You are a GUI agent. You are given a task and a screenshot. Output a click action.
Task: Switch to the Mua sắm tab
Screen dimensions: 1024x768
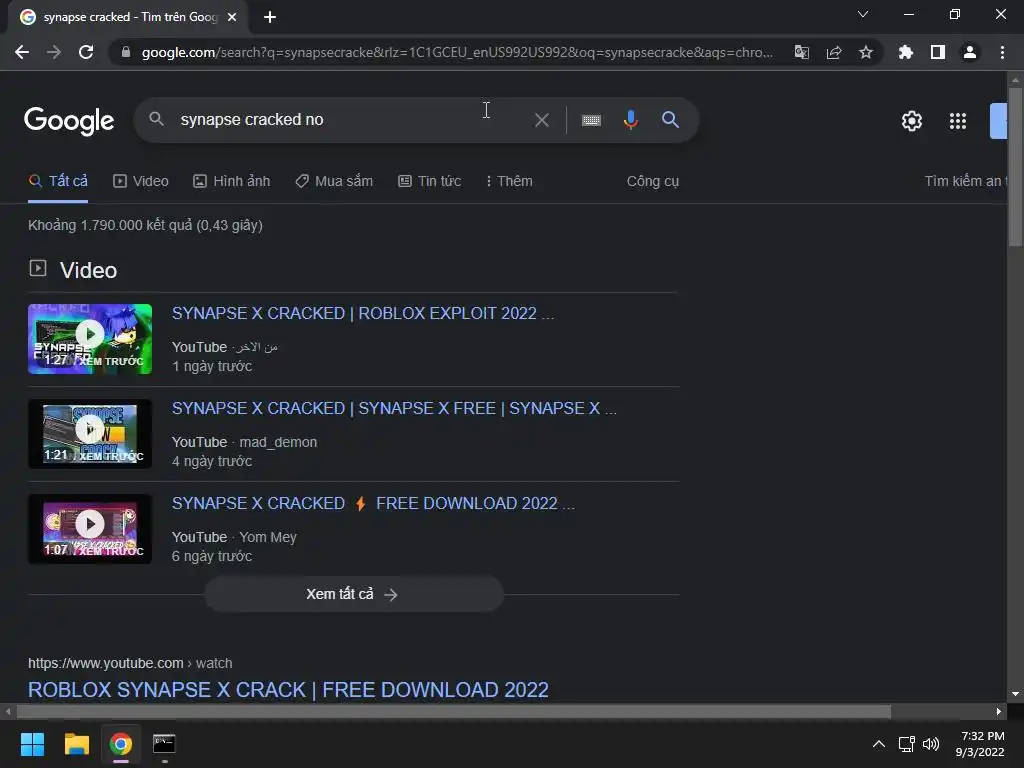coord(334,181)
